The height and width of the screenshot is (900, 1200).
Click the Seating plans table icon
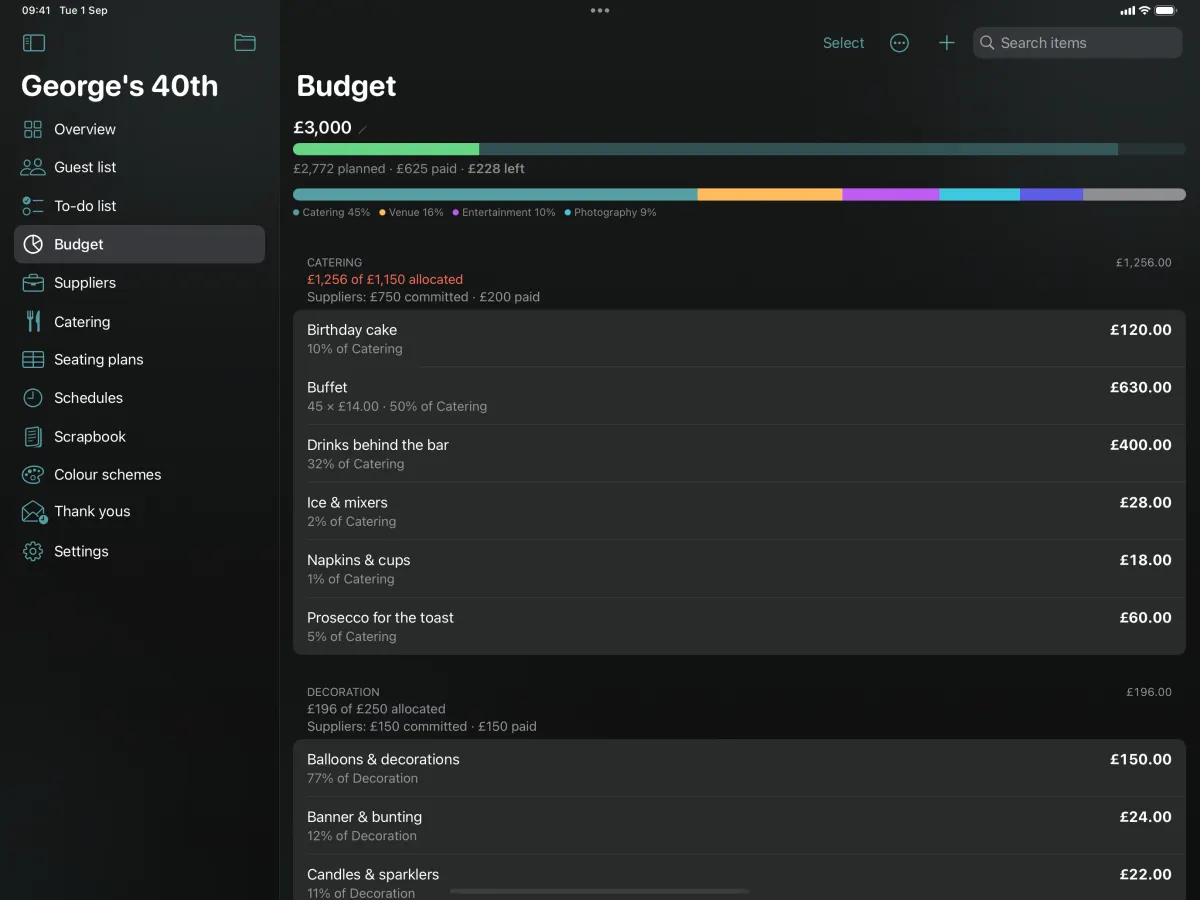point(33,359)
